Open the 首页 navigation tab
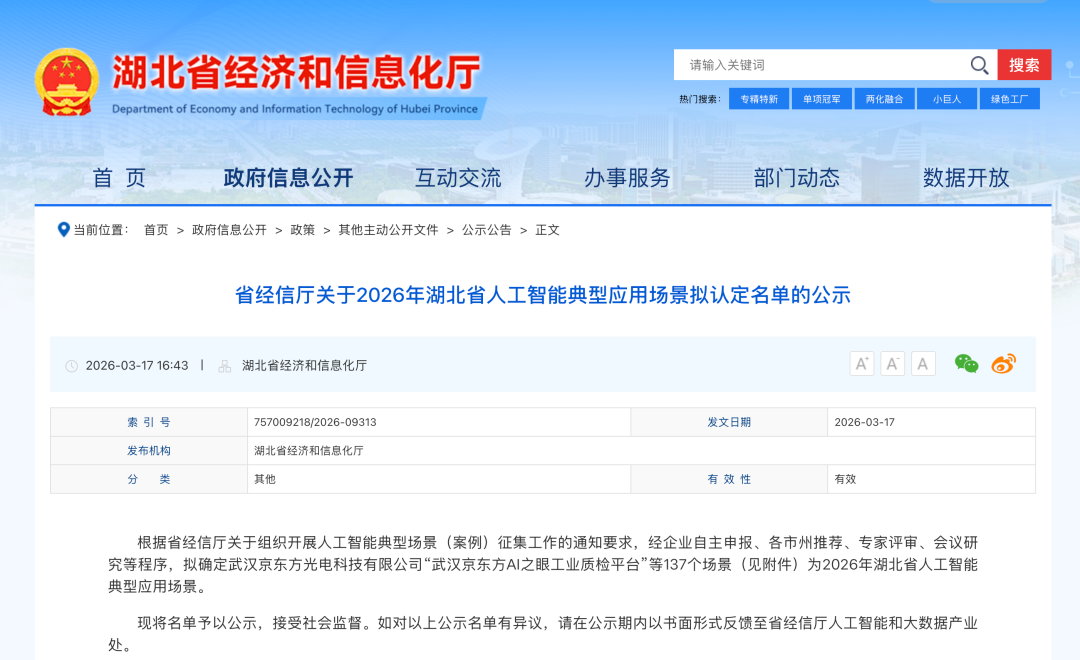The width and height of the screenshot is (1080, 660). point(119,178)
